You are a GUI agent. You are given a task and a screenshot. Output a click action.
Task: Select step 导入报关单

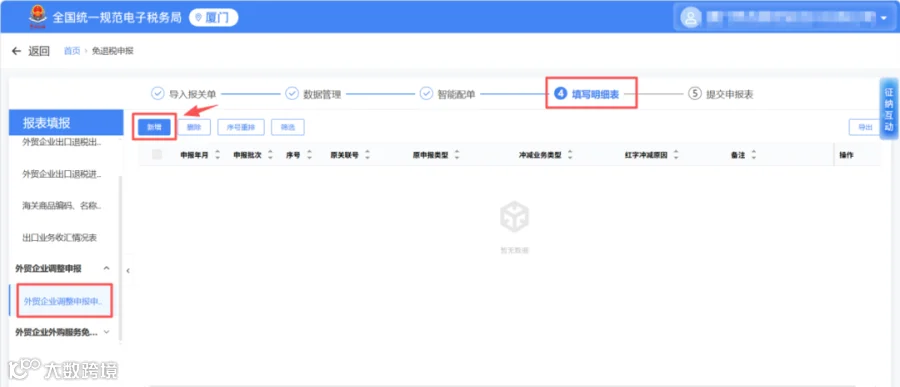pyautogui.click(x=183, y=94)
